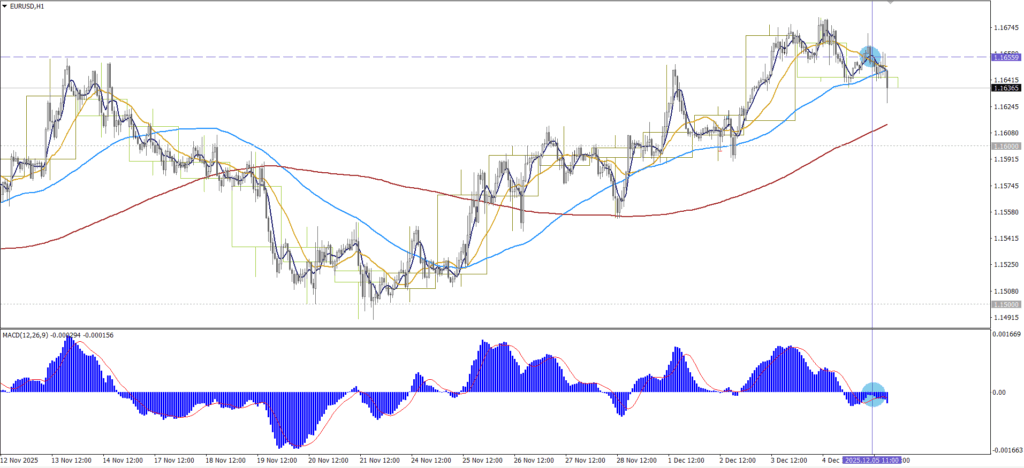Click the highlighted 2025.12.05 11:00 time tag
This screenshot has width=1024, height=468.
point(871,461)
